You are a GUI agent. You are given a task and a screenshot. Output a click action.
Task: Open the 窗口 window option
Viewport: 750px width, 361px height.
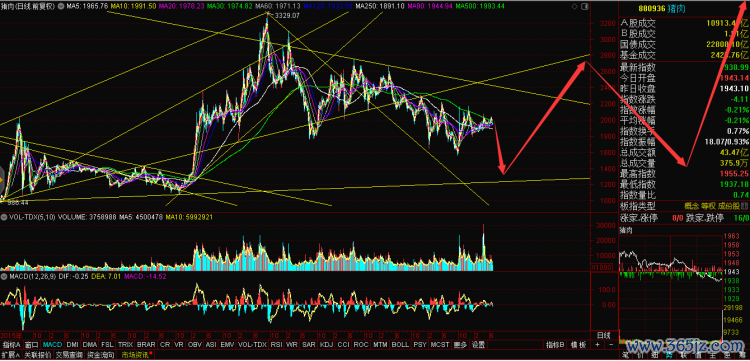point(32,345)
